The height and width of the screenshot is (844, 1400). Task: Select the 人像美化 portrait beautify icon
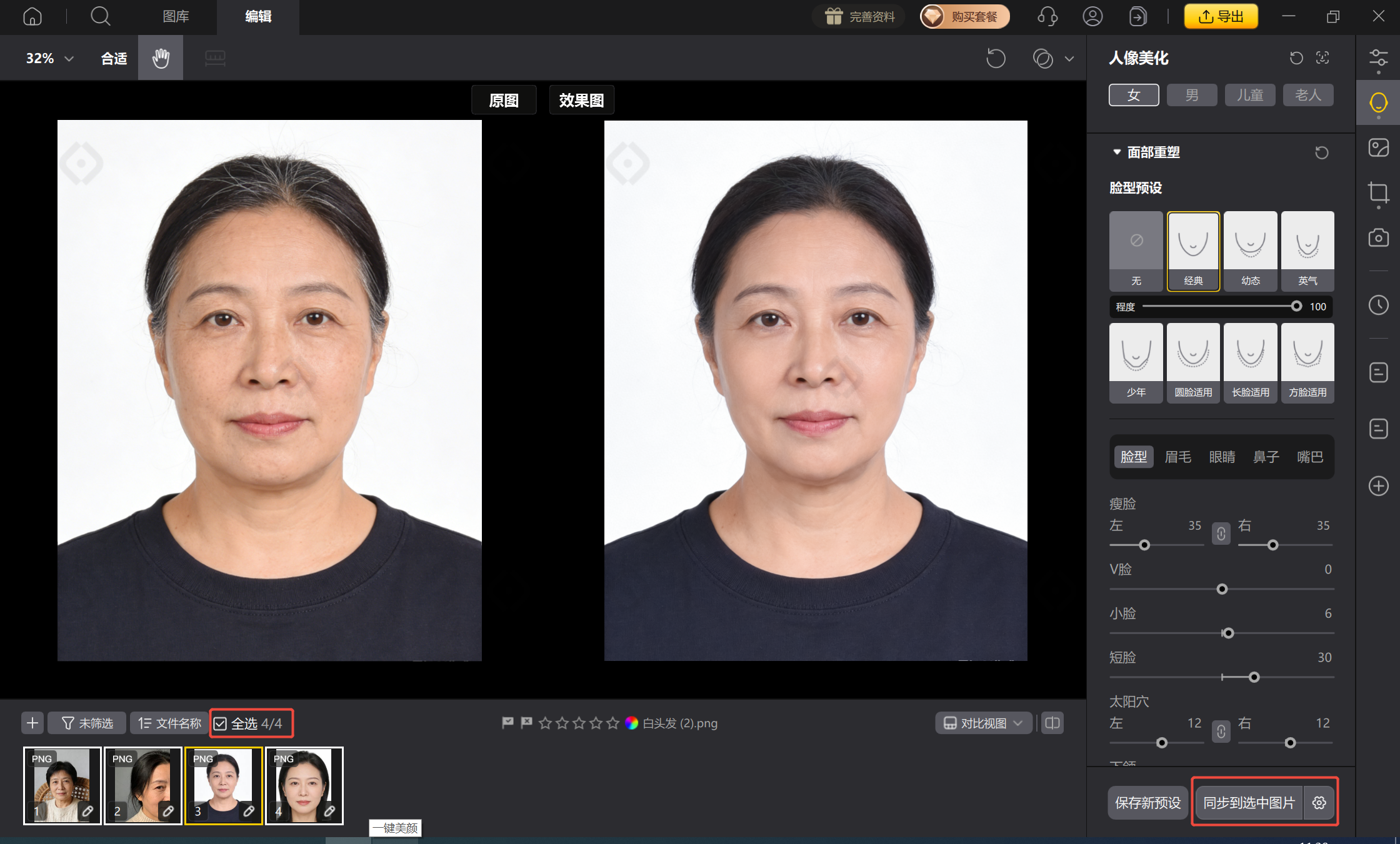[1378, 102]
